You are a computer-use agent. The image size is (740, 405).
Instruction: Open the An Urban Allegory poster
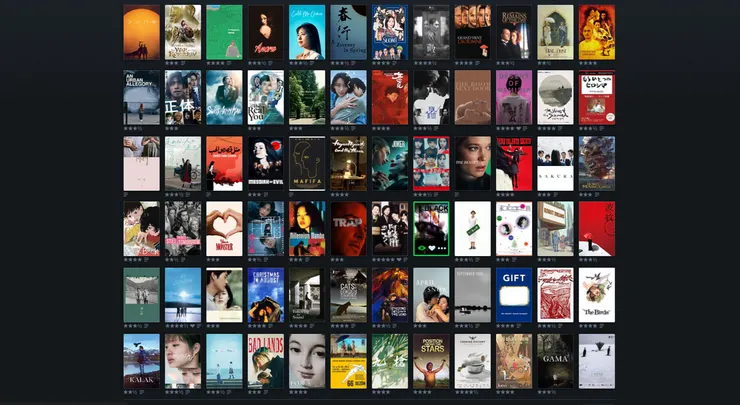pos(142,97)
